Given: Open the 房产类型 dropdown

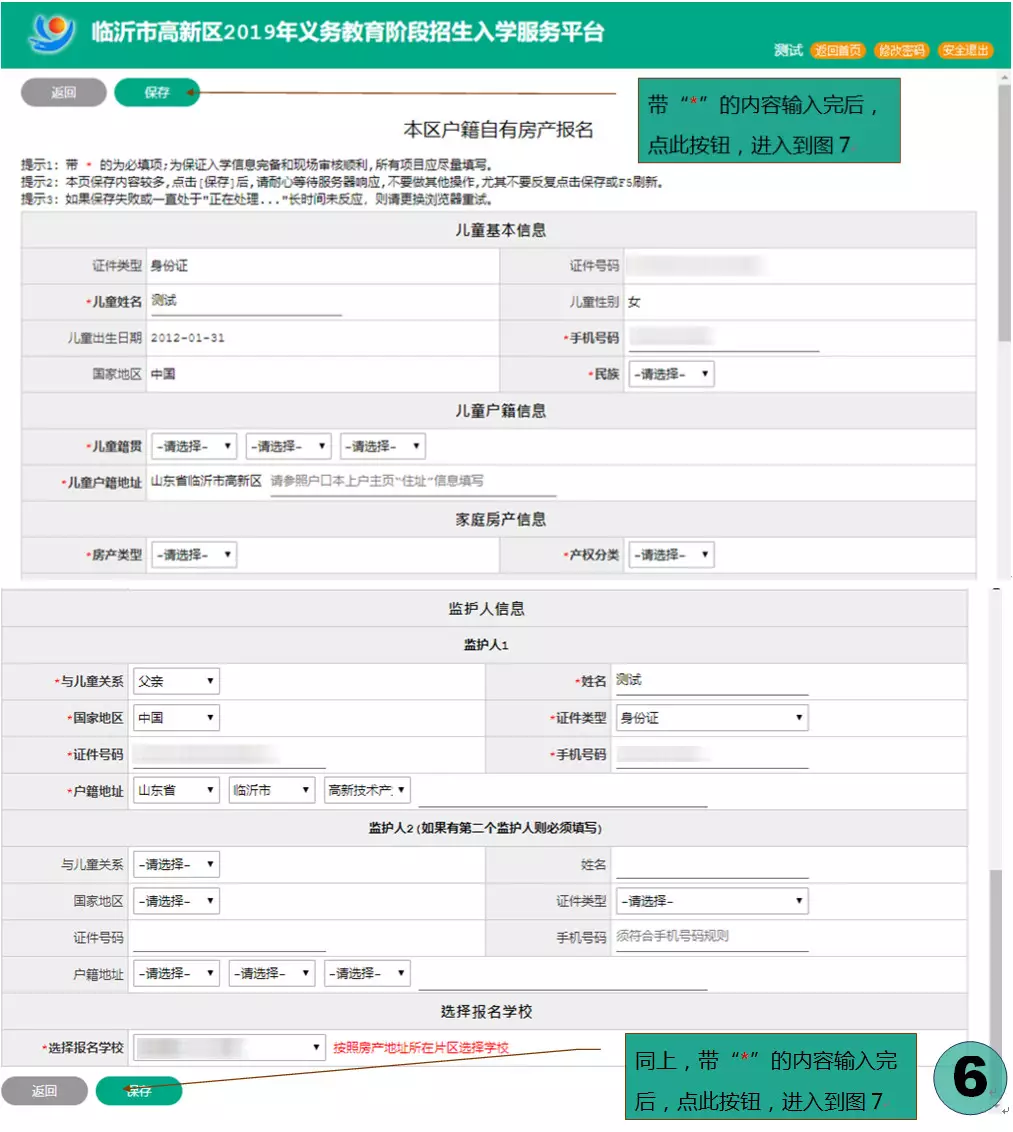Looking at the screenshot, I should coord(194,554).
